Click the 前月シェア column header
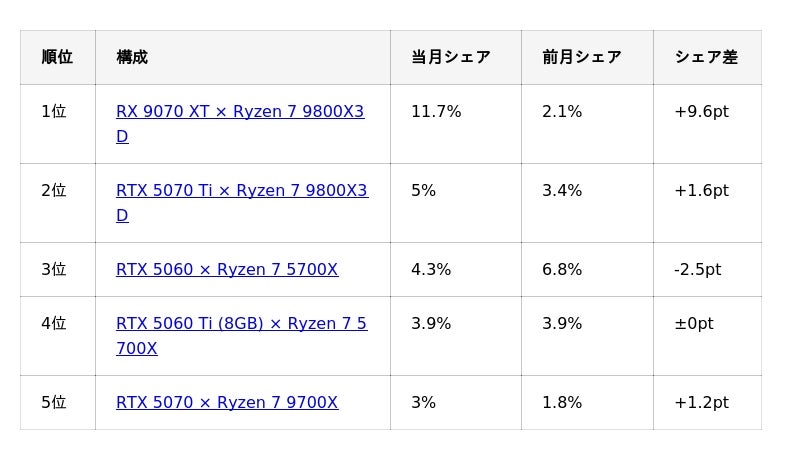 click(582, 58)
